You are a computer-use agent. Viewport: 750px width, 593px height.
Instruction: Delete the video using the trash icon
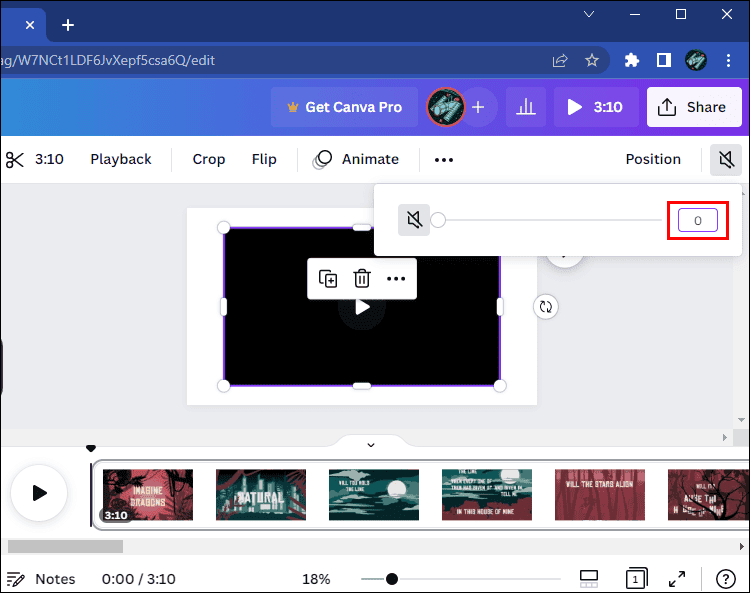tap(362, 279)
